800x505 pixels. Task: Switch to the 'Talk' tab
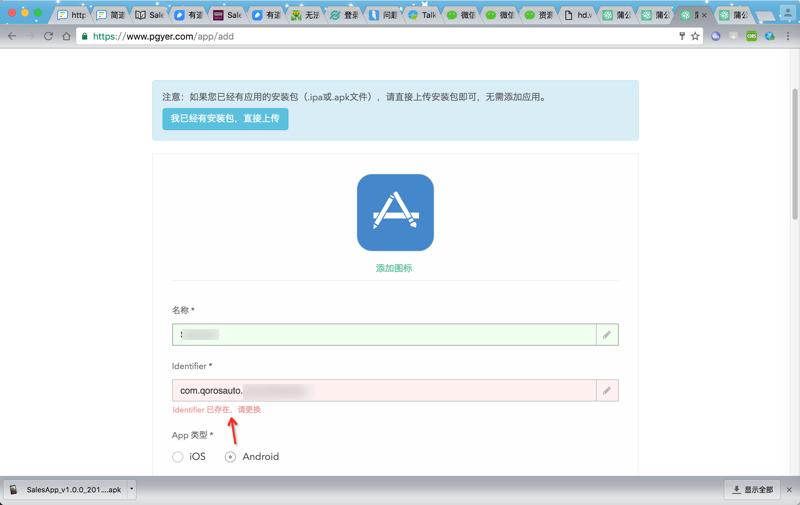click(422, 15)
